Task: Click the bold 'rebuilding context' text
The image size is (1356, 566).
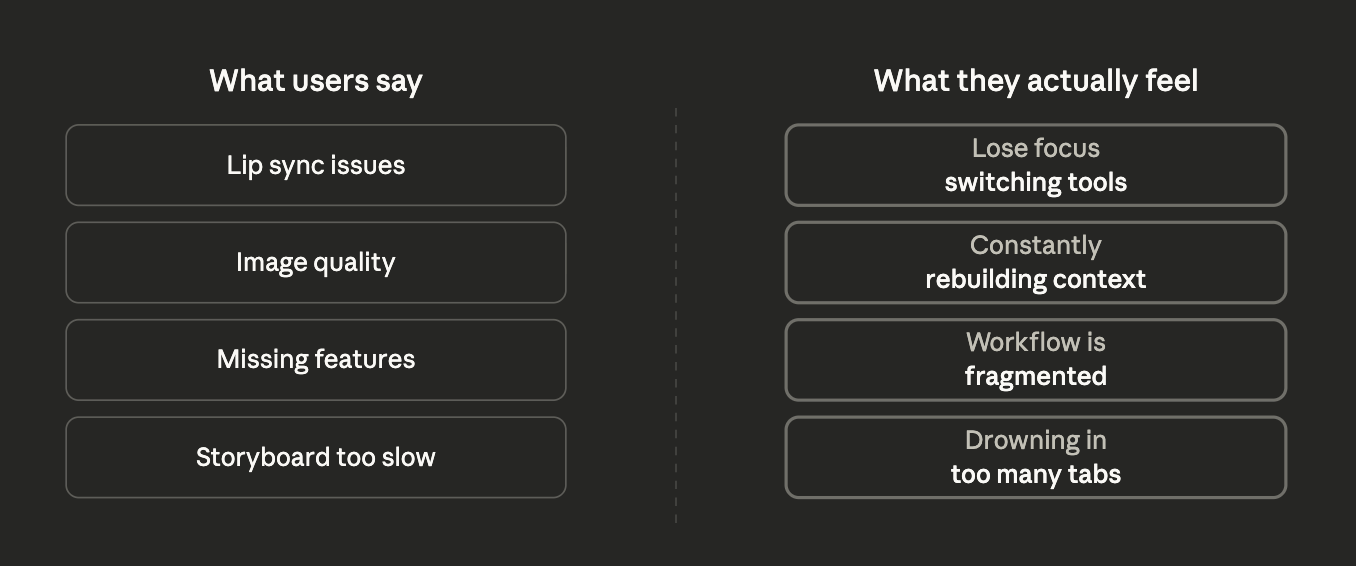Action: (1035, 279)
